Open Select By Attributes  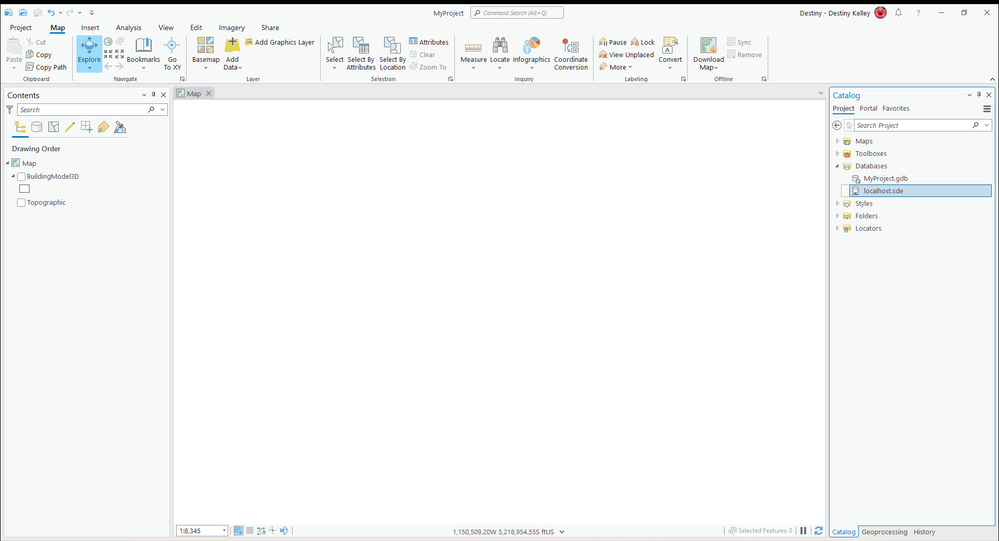tap(361, 54)
